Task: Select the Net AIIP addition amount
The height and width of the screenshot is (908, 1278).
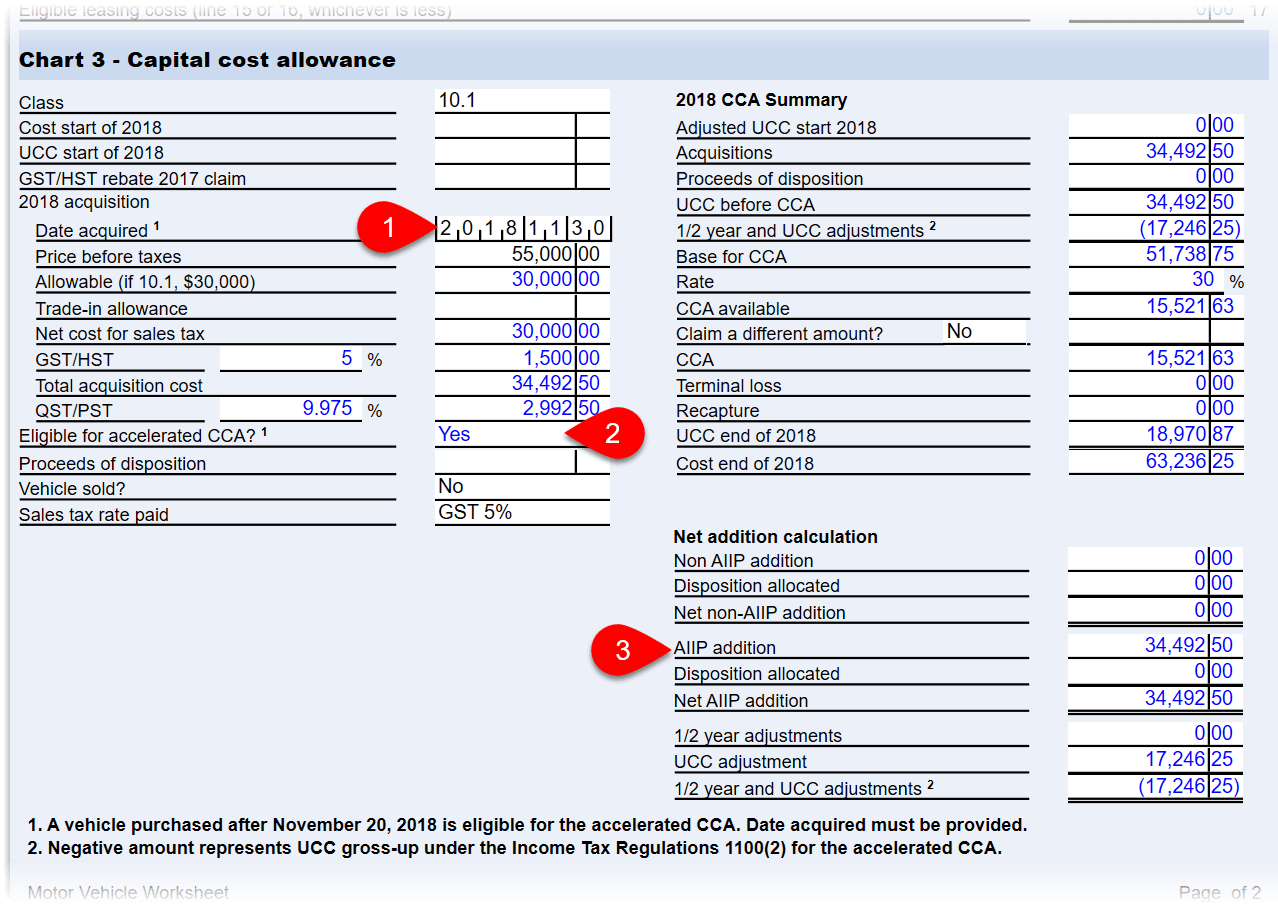Action: click(1156, 699)
